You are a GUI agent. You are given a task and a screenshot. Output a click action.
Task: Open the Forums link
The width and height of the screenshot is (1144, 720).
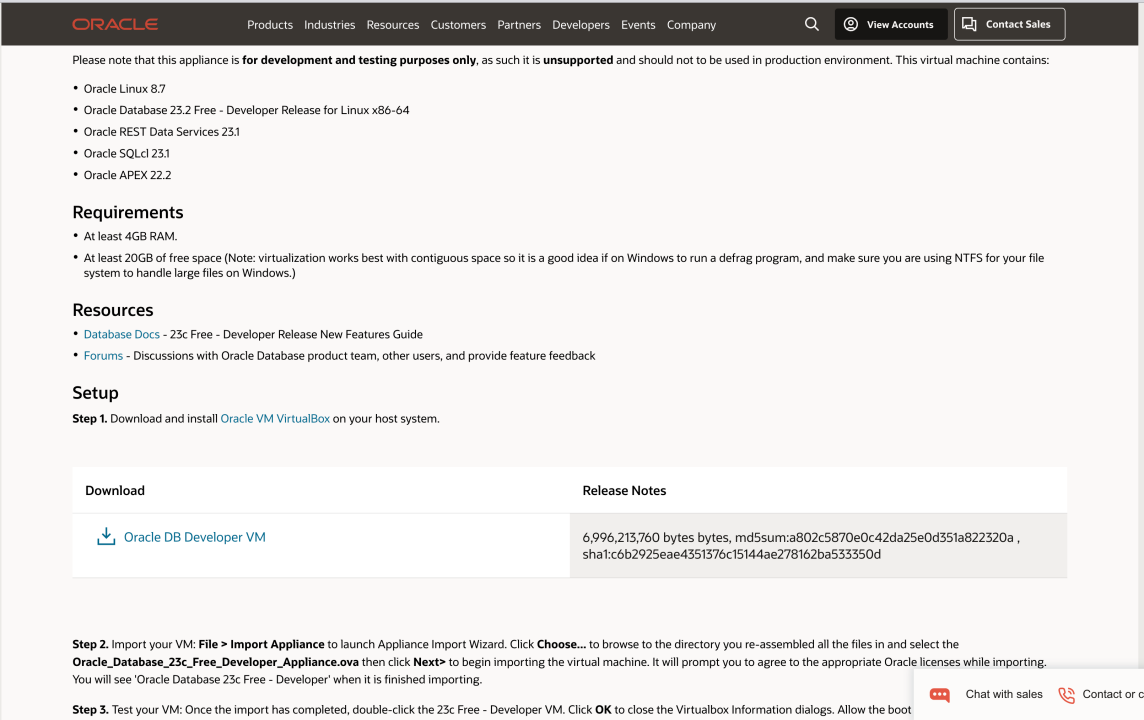pos(104,356)
